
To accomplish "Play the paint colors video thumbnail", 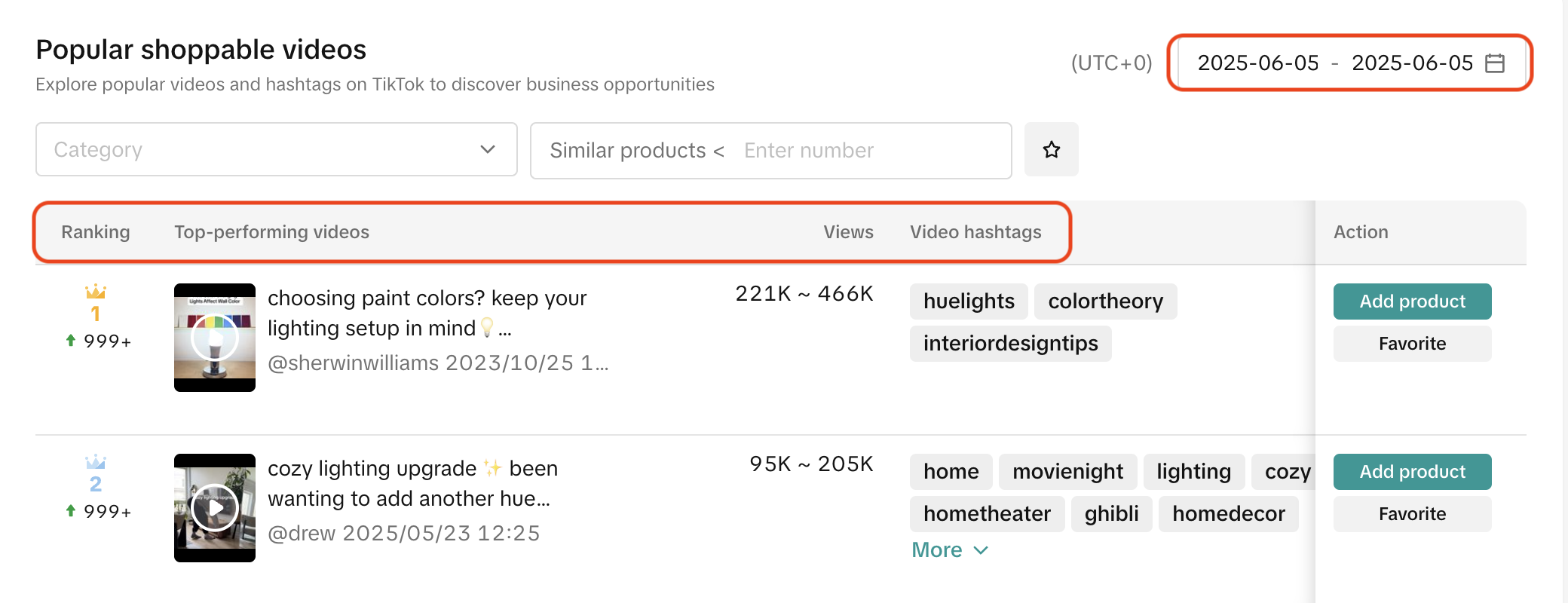I will [215, 338].
